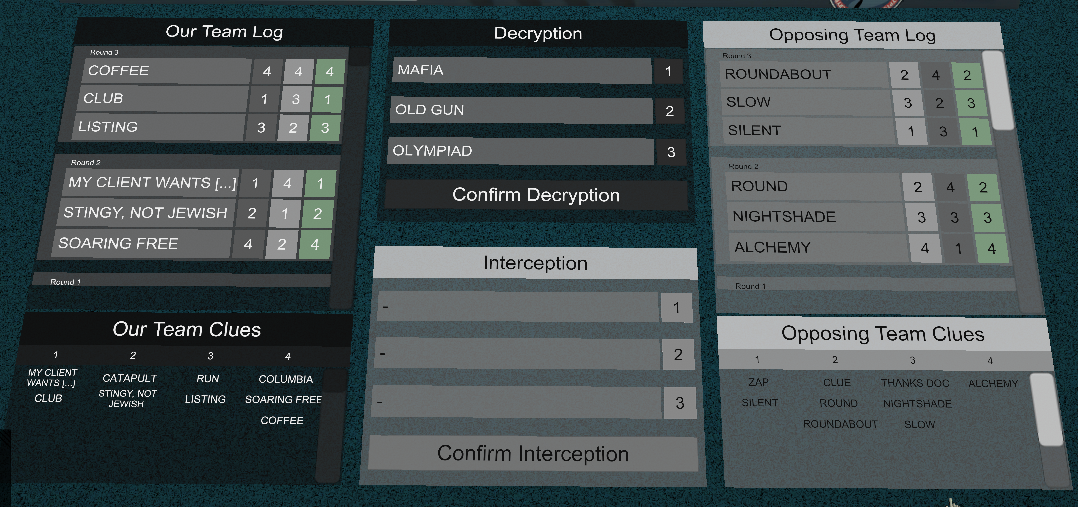Viewport: 1078px width, 507px height.
Task: Click green code 4 in ALCHEMY row
Action: click(x=991, y=249)
